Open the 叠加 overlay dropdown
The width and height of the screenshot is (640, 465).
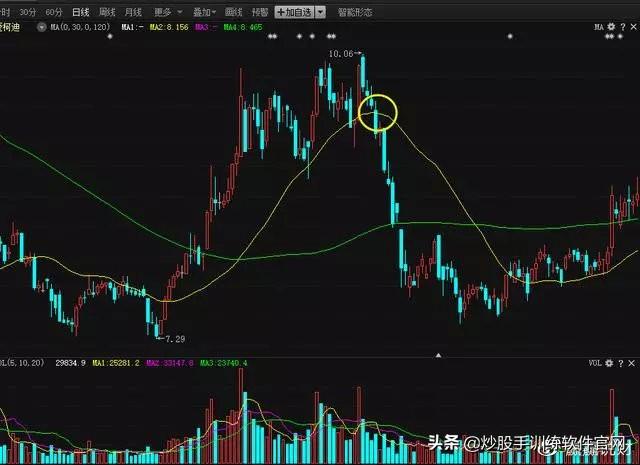click(204, 12)
